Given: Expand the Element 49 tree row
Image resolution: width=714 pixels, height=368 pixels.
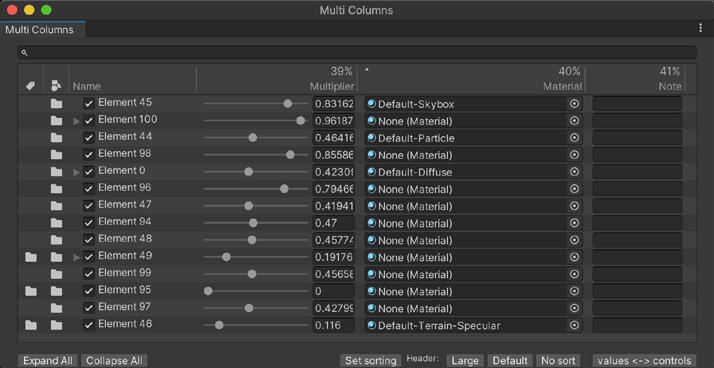Looking at the screenshot, I should (76, 258).
